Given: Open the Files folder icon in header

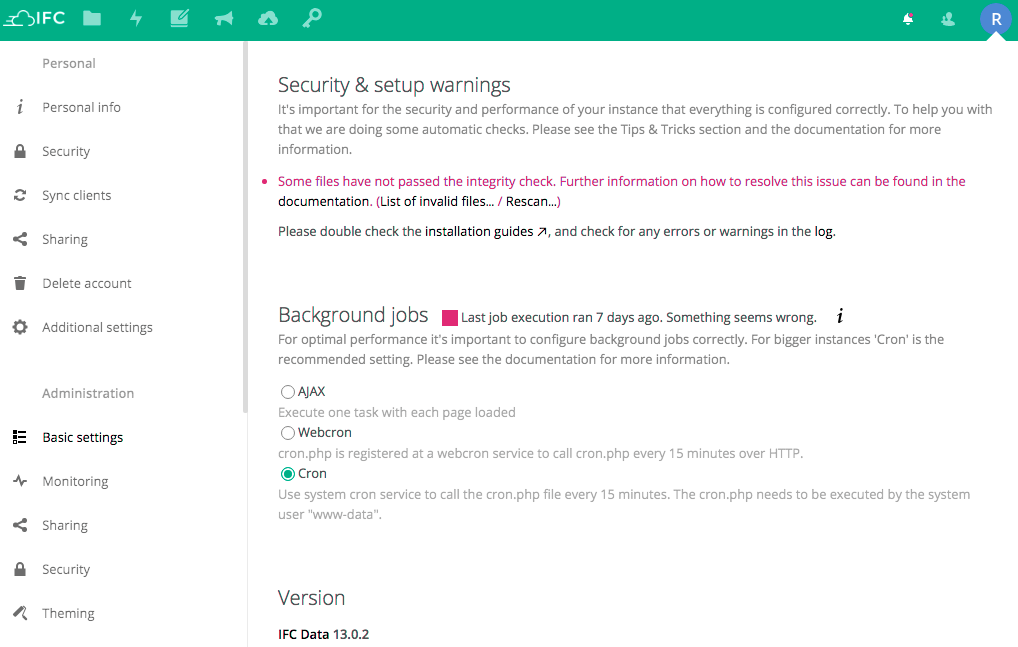Looking at the screenshot, I should [92, 18].
